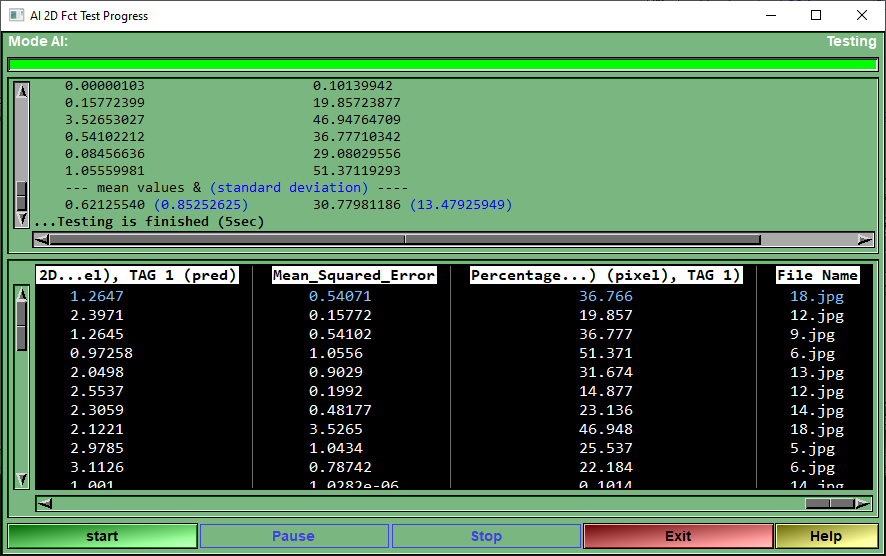Click right arrow of log horizontal scrollbar
Image resolution: width=886 pixels, height=556 pixels.
click(865, 240)
